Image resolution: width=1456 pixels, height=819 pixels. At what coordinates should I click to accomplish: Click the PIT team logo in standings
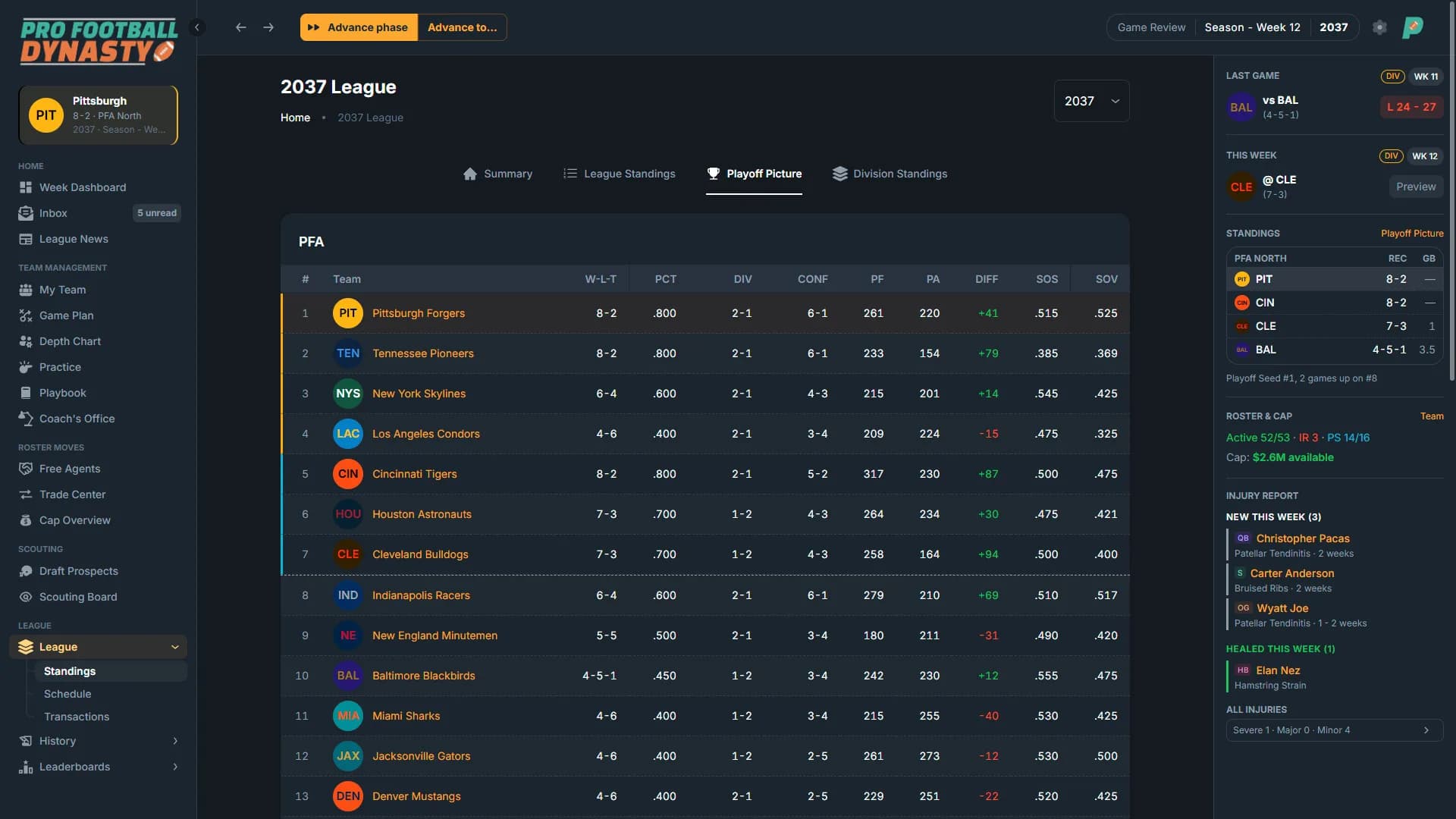pos(348,313)
